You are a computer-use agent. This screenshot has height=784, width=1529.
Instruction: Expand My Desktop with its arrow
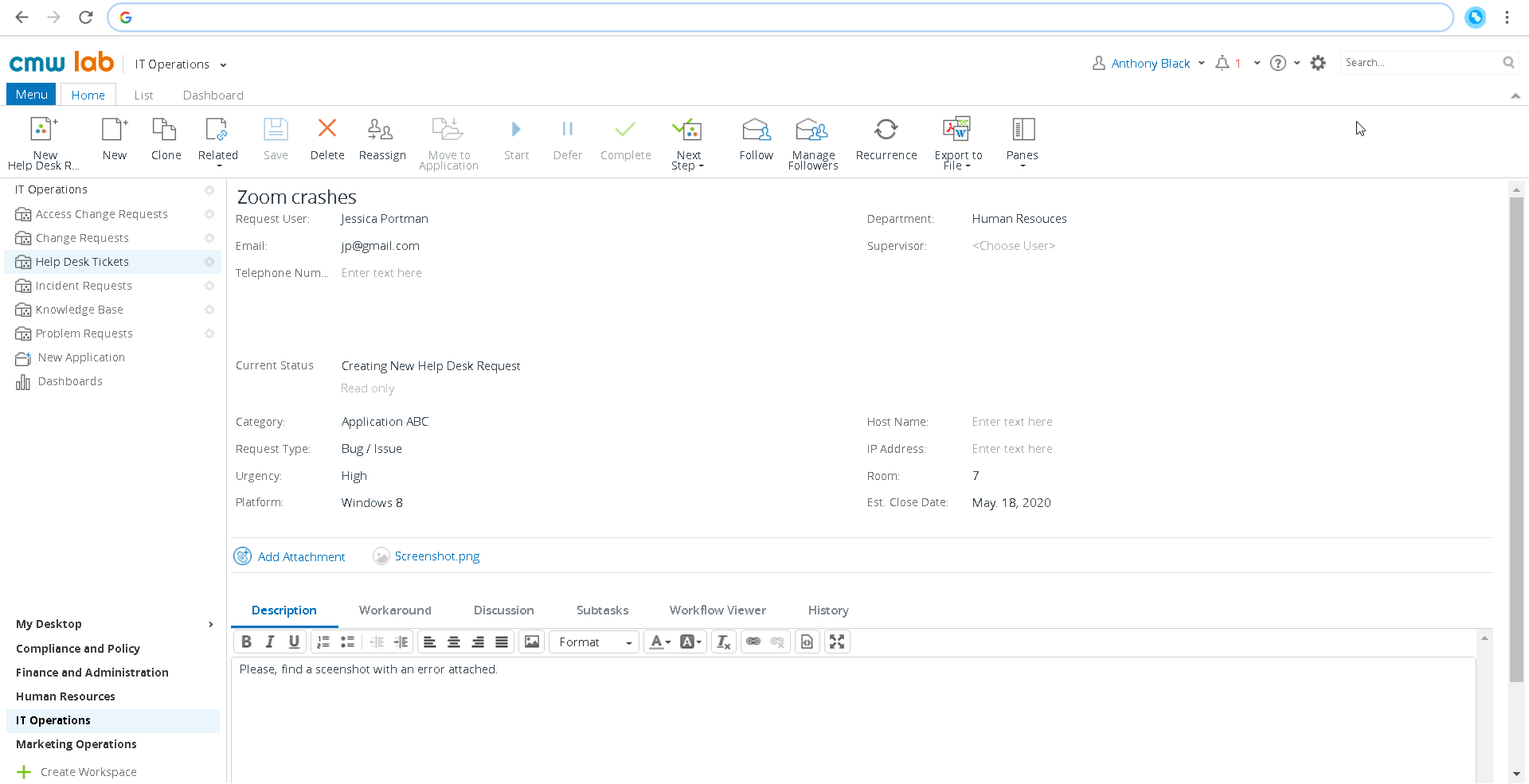tap(211, 624)
